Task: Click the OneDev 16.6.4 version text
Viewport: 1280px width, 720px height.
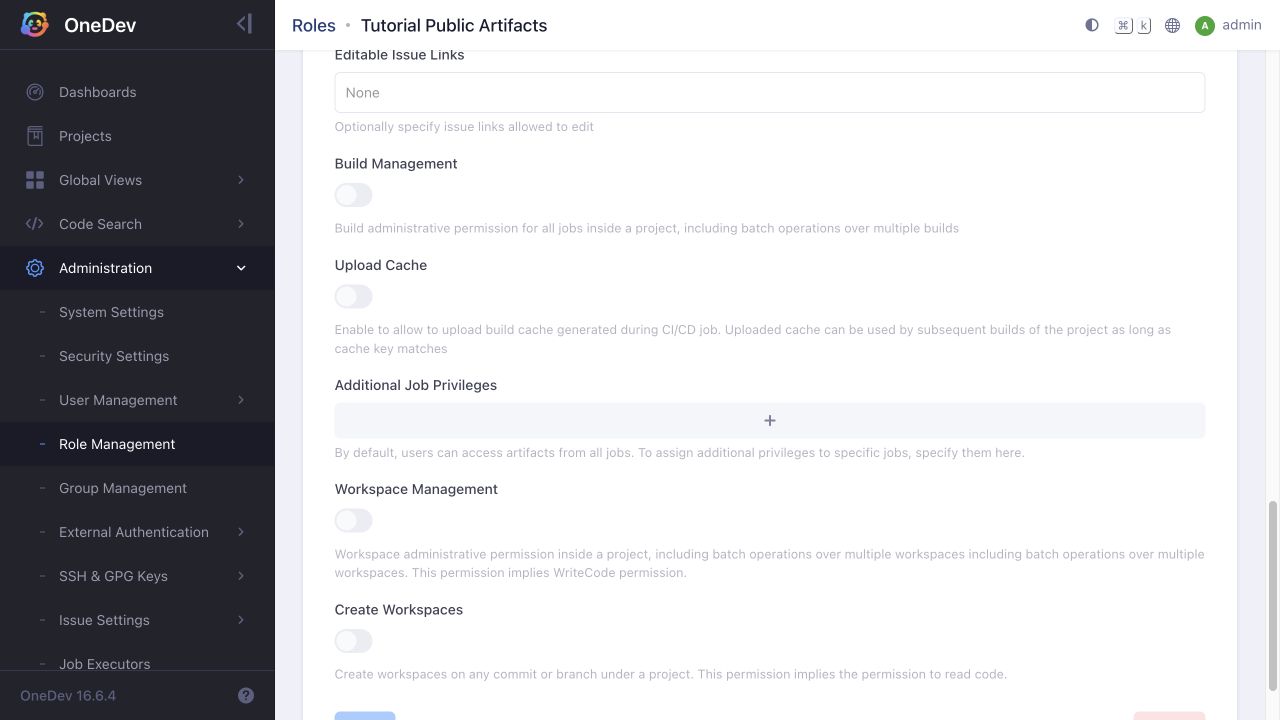Action: [68, 695]
